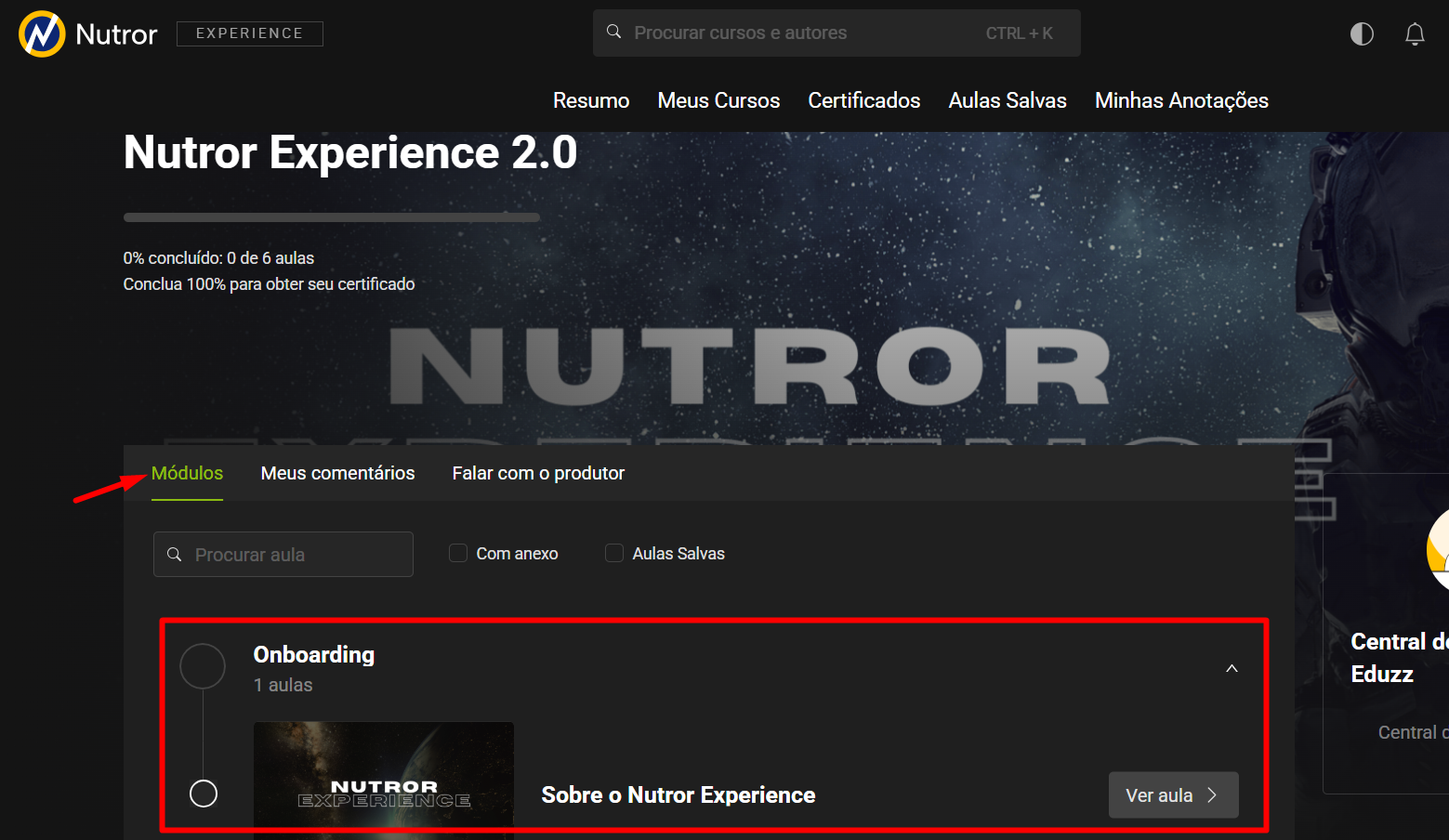Click the Nutror brand name text
This screenshot has height=840, width=1449.
pos(116,34)
